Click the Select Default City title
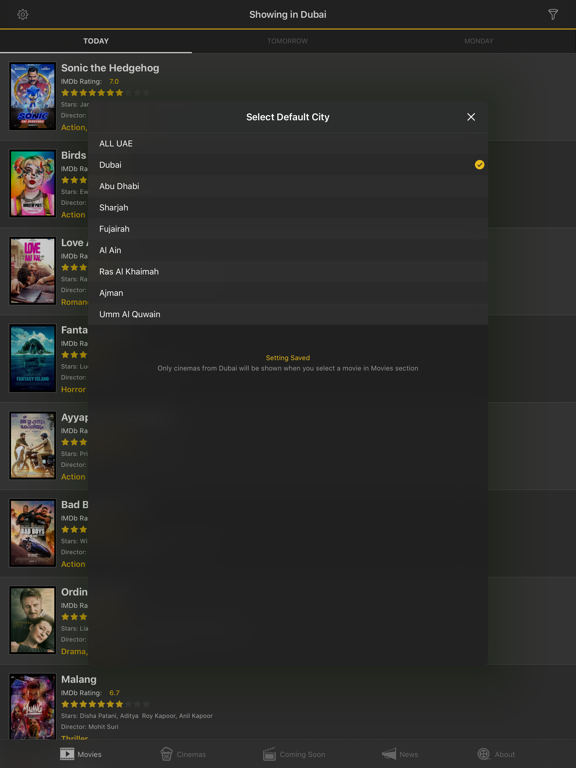 [288, 117]
